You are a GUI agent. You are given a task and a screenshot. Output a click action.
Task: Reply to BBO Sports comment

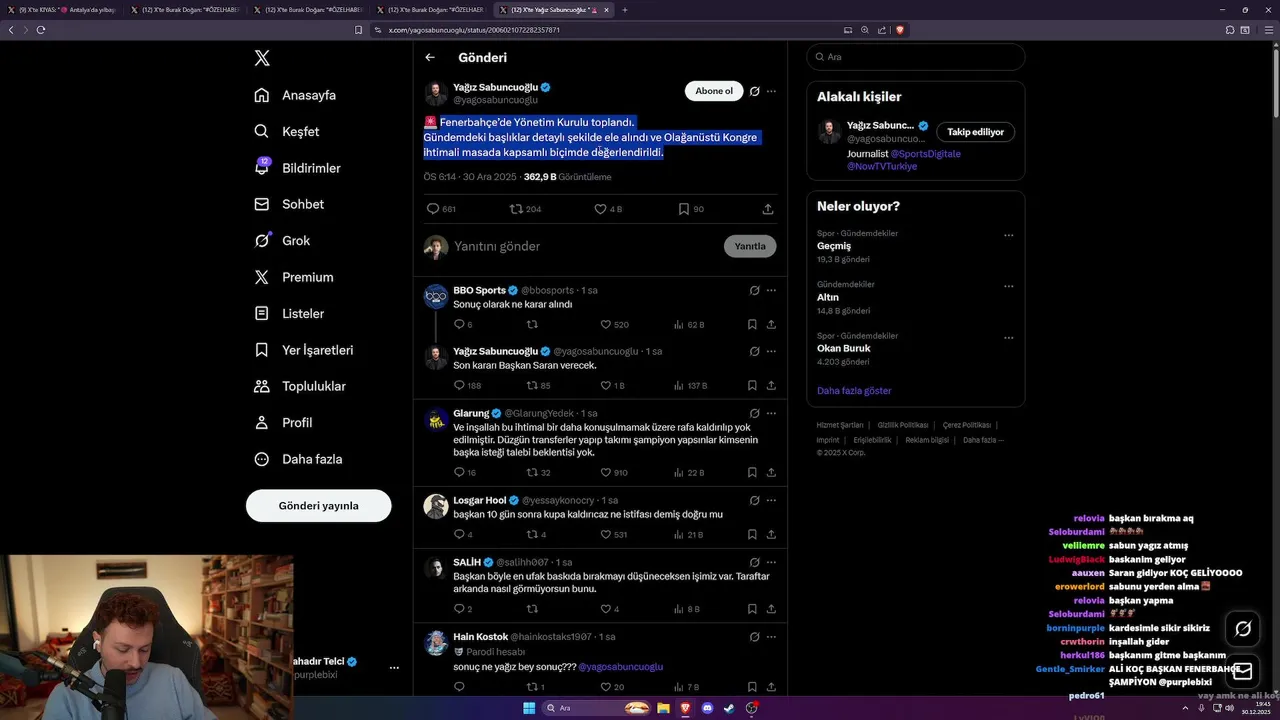point(463,325)
